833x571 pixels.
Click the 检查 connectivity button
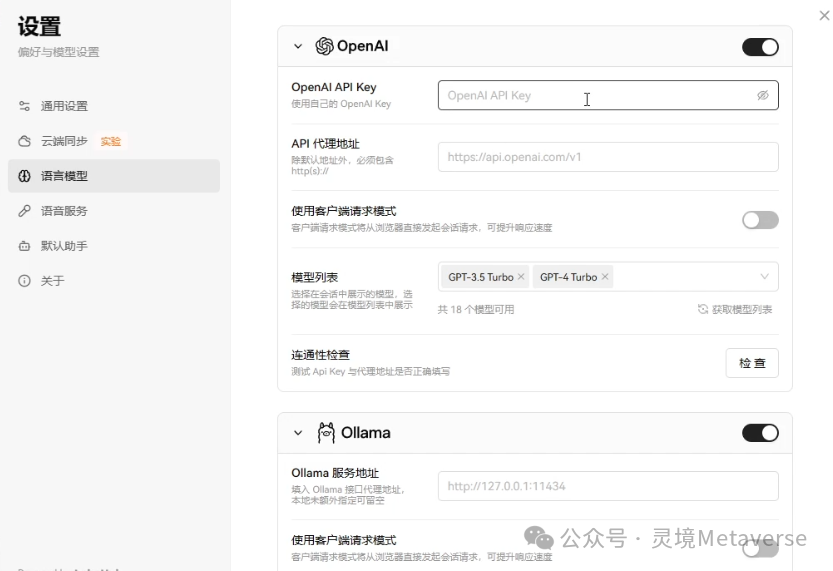pos(752,363)
